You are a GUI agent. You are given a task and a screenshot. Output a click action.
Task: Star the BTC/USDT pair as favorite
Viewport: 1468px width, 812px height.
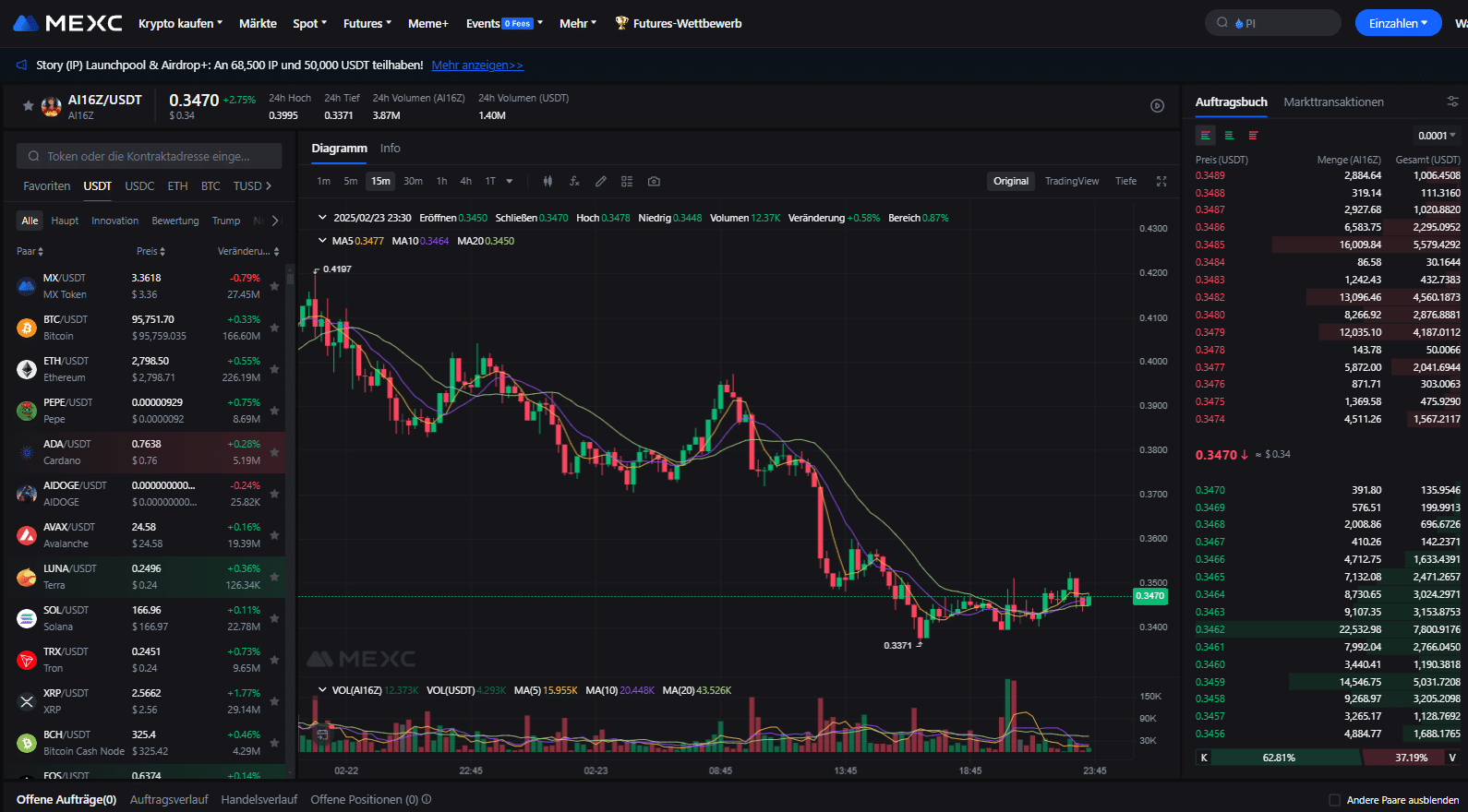point(274,328)
